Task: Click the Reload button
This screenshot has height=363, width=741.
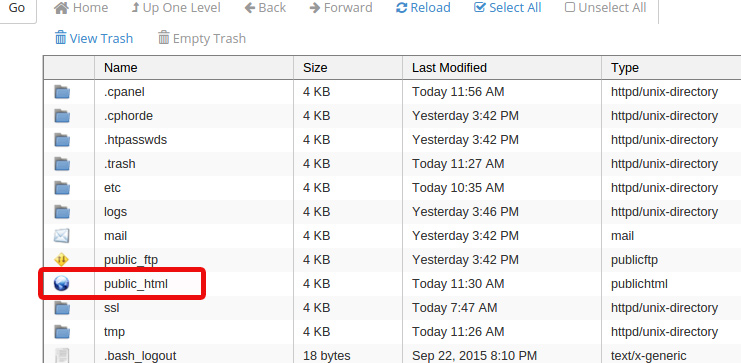Action: coord(423,8)
